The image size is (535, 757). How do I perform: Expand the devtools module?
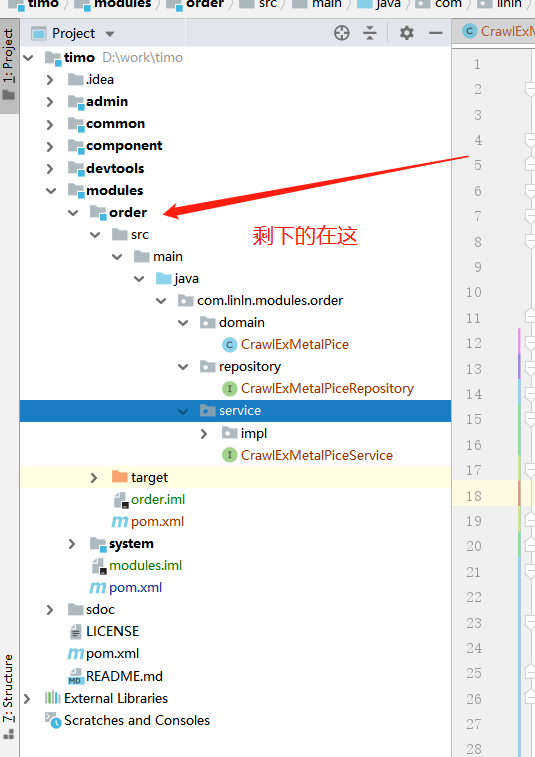pyautogui.click(x=50, y=168)
